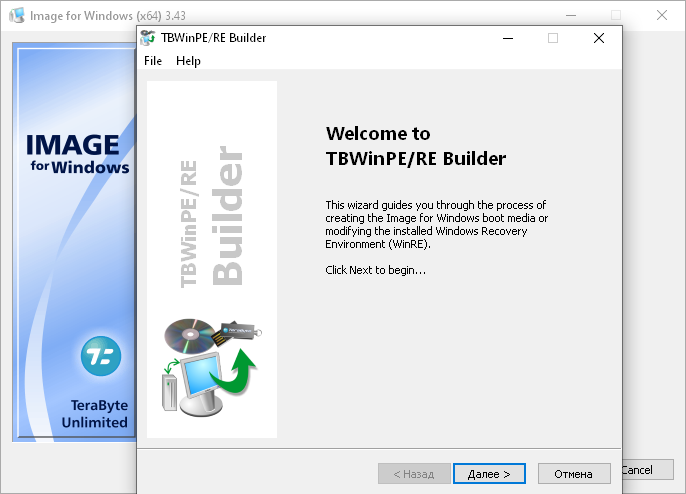The image size is (686, 494).
Task: Click the 'TeraByte Unlimited' text
Action: 95,413
